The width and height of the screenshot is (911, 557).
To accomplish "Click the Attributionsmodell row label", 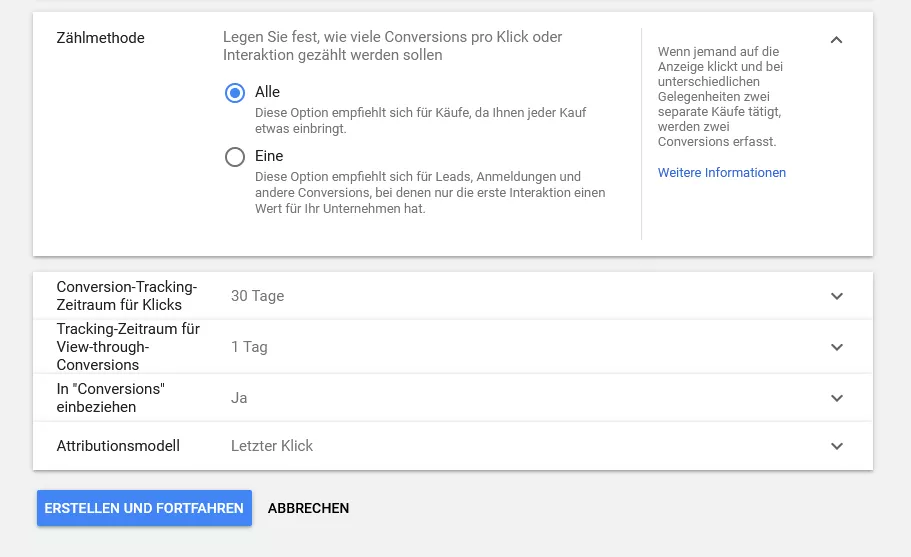I will click(x=118, y=446).
